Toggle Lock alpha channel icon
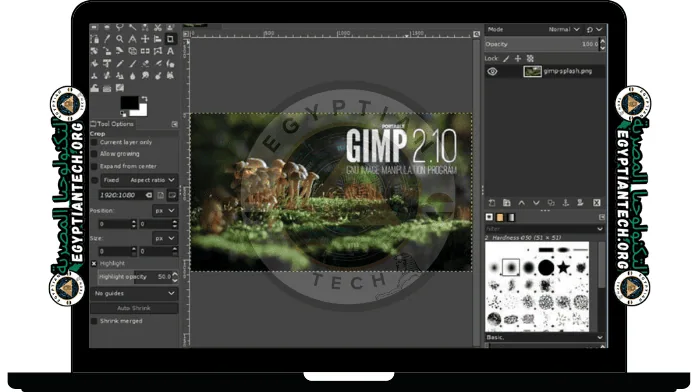Image resolution: width=698 pixels, height=392 pixels. coord(530,58)
